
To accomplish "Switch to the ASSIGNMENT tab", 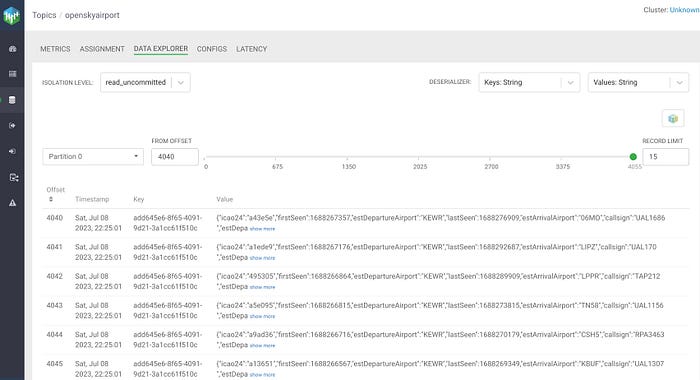I will click(x=102, y=49).
